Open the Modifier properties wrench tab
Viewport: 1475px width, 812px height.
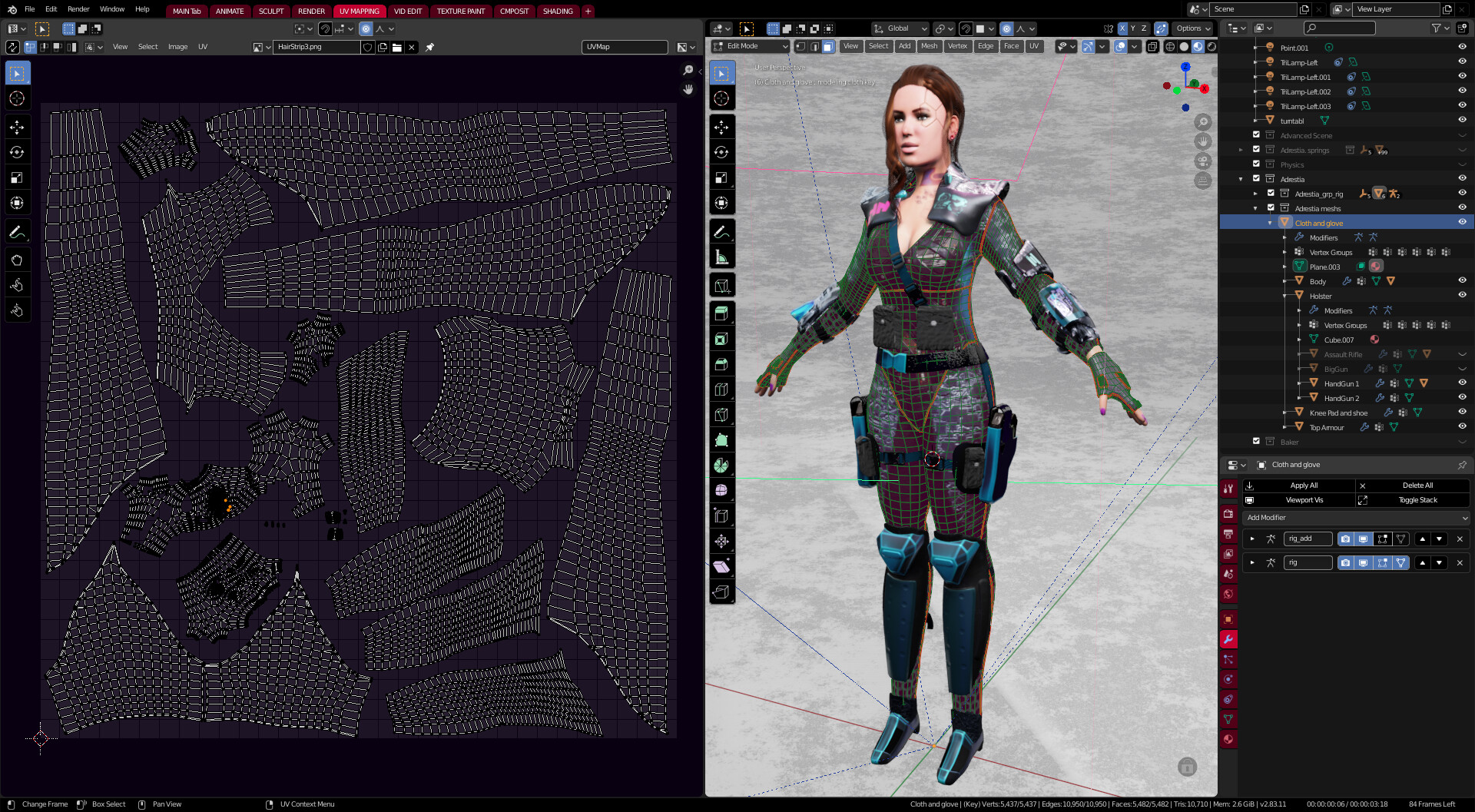pyautogui.click(x=1228, y=639)
